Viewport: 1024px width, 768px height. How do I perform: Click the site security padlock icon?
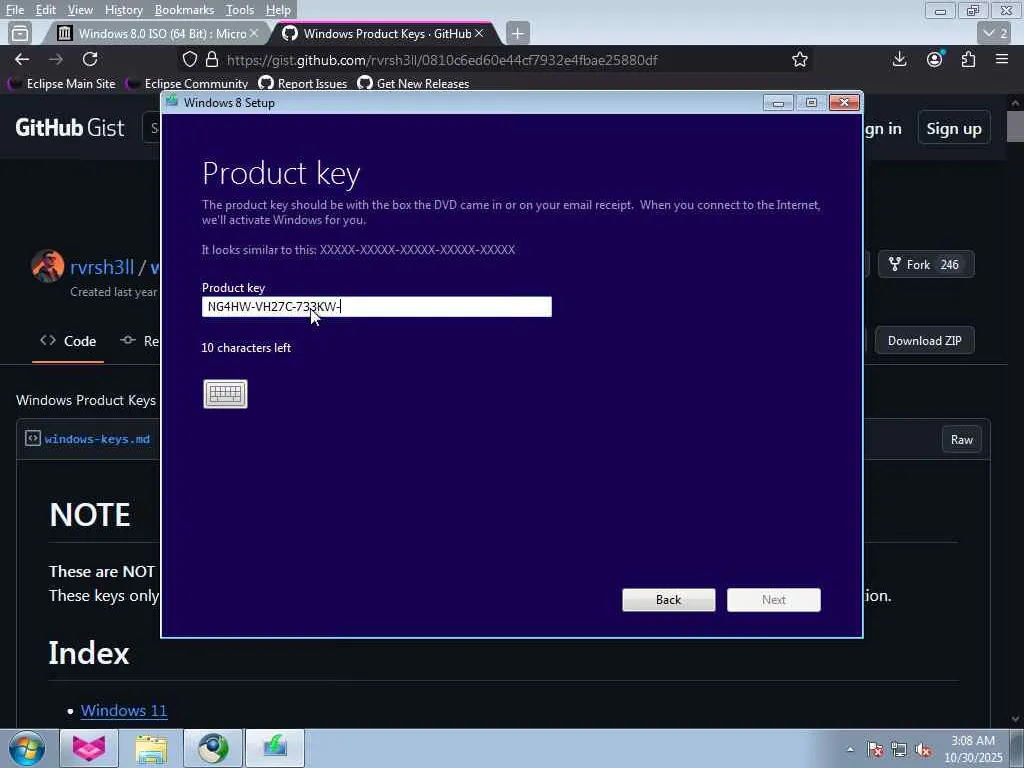(x=212, y=59)
